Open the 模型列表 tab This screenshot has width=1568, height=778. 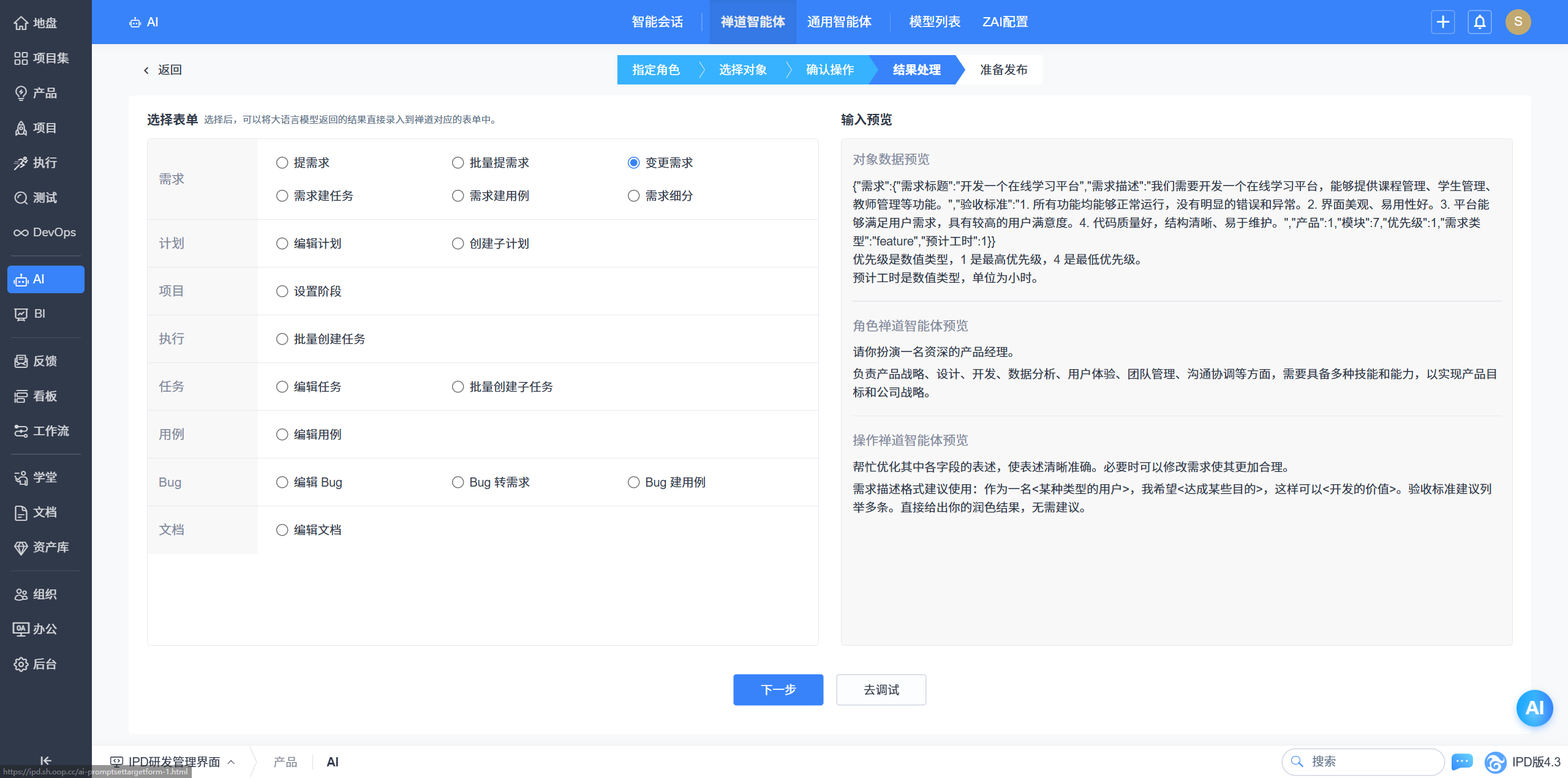point(934,22)
